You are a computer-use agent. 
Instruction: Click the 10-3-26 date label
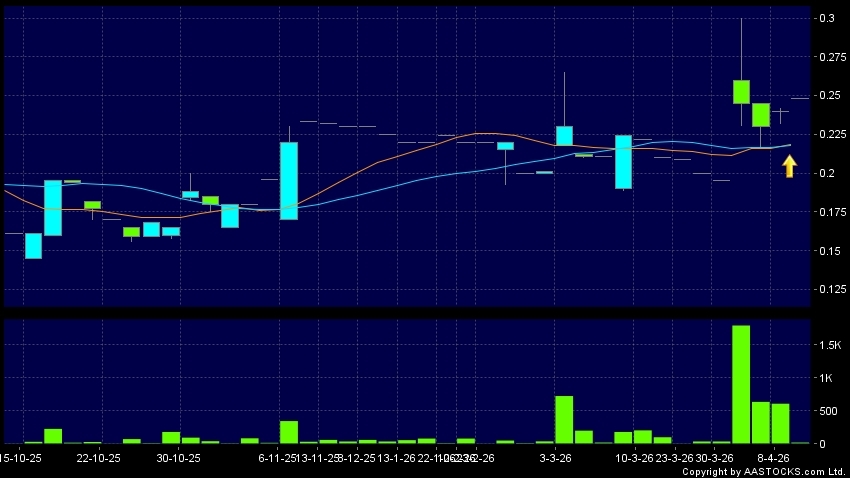[634, 457]
